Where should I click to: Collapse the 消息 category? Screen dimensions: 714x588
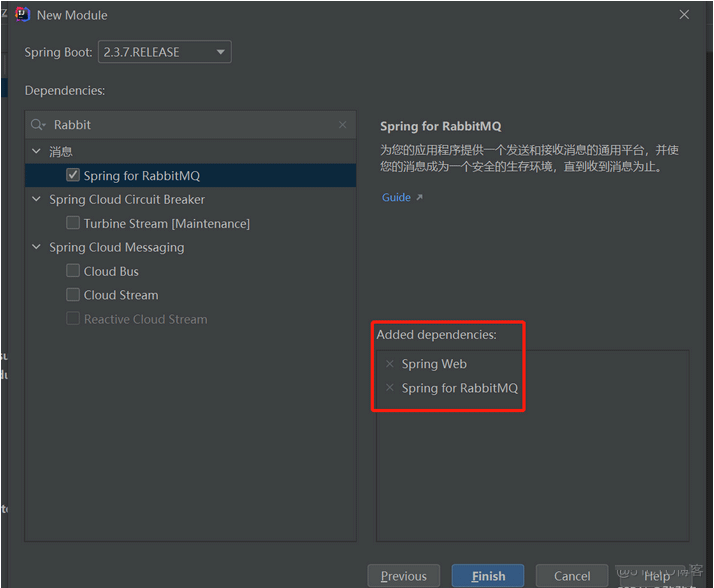coord(37,152)
